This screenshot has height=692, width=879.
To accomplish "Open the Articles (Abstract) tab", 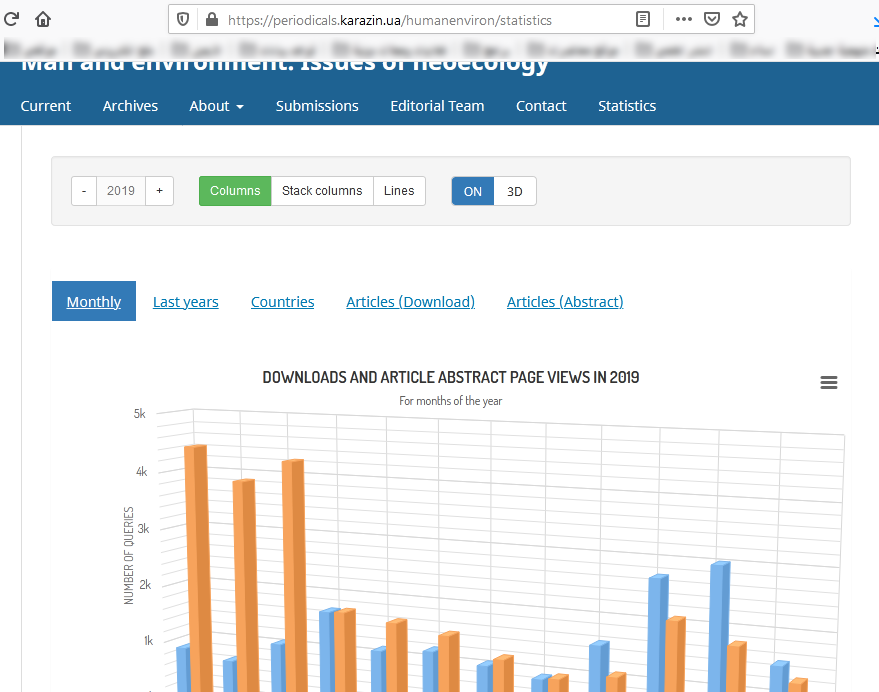I will [x=565, y=302].
